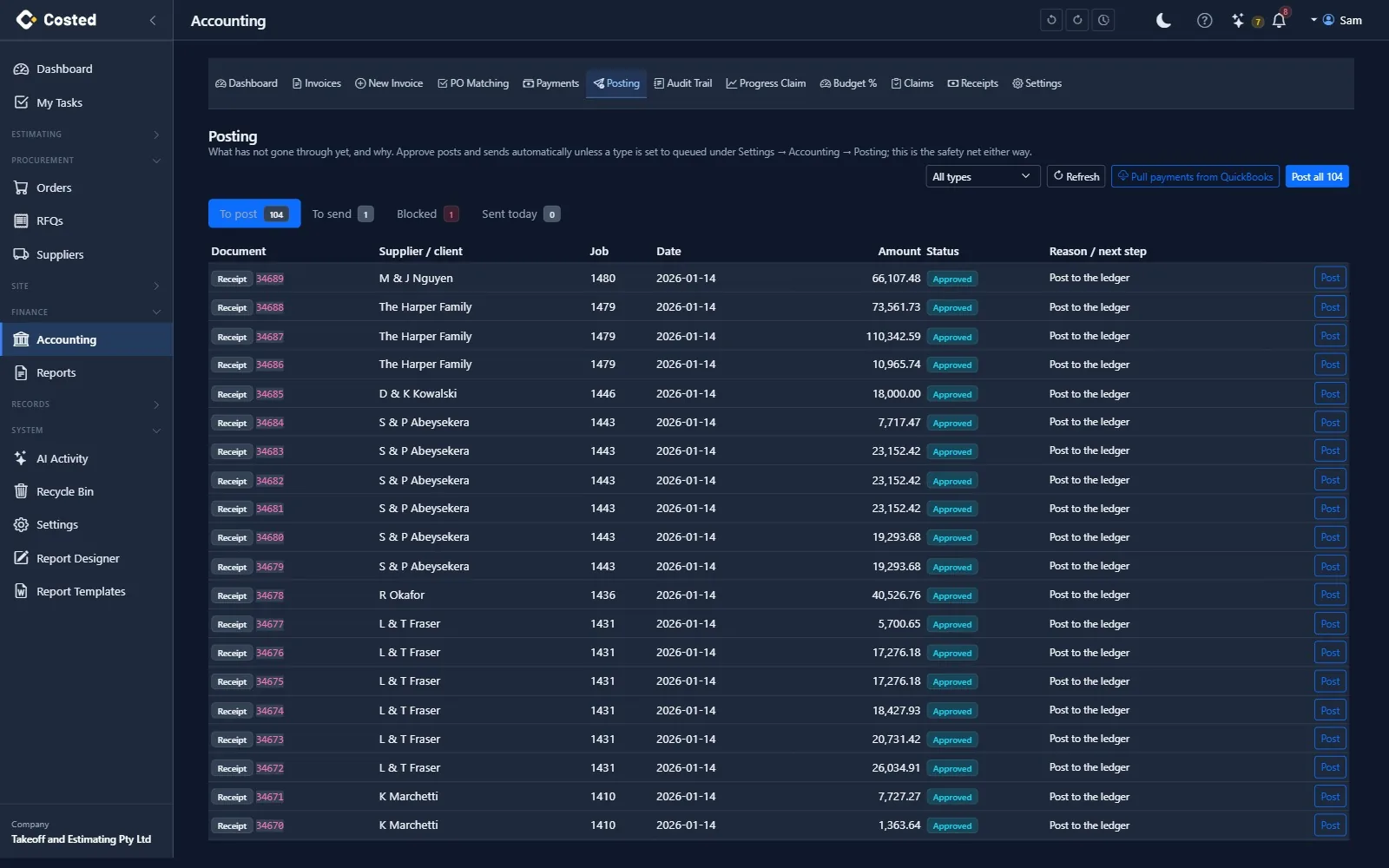Click Pull payments from QuickBooks
1389x868 pixels.
click(1195, 176)
